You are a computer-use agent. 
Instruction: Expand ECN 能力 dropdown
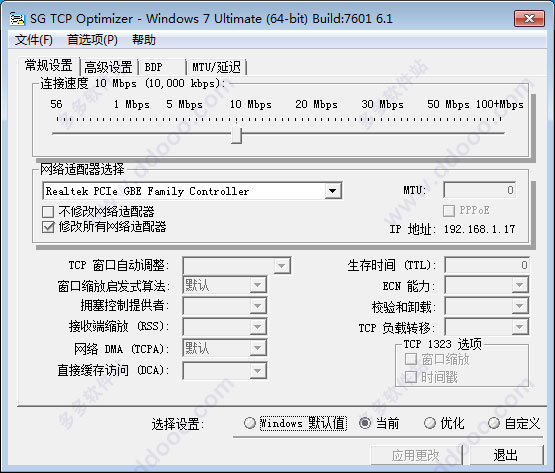coord(520,285)
